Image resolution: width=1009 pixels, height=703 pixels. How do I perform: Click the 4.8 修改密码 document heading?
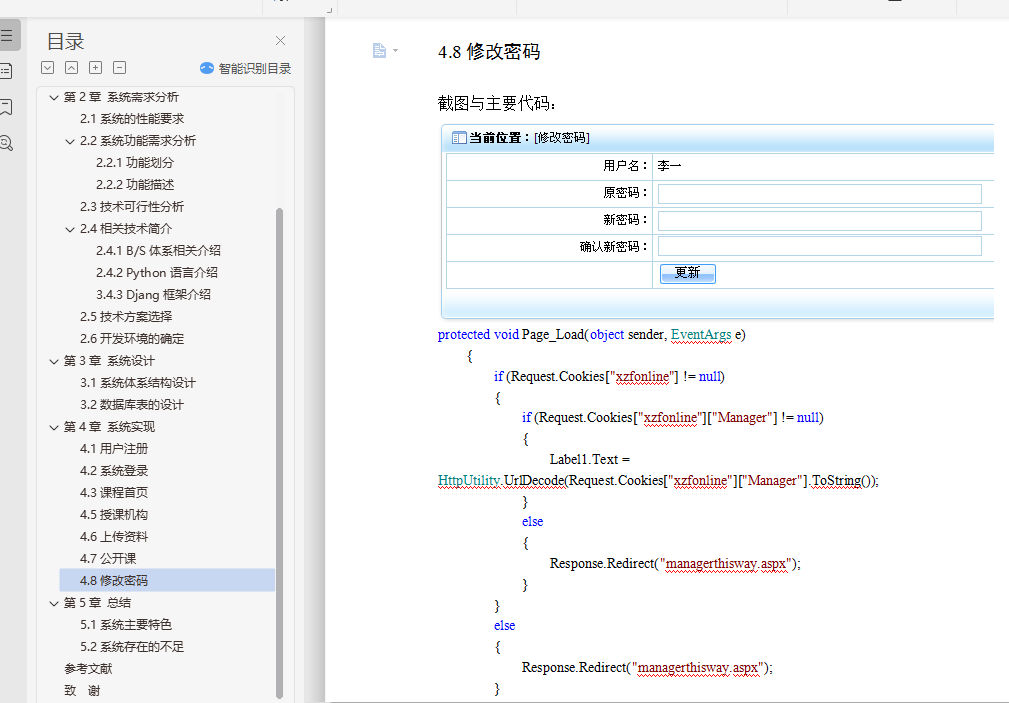(x=489, y=52)
